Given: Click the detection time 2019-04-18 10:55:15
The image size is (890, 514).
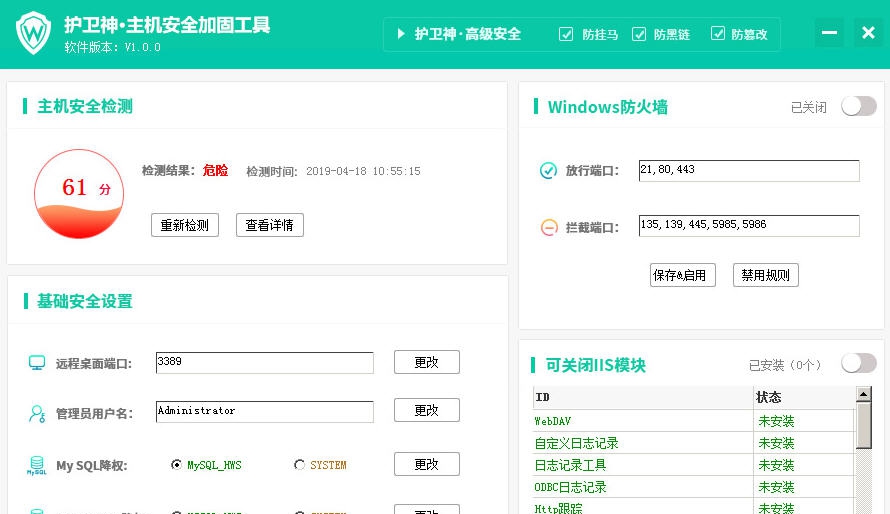Looking at the screenshot, I should click(363, 171).
